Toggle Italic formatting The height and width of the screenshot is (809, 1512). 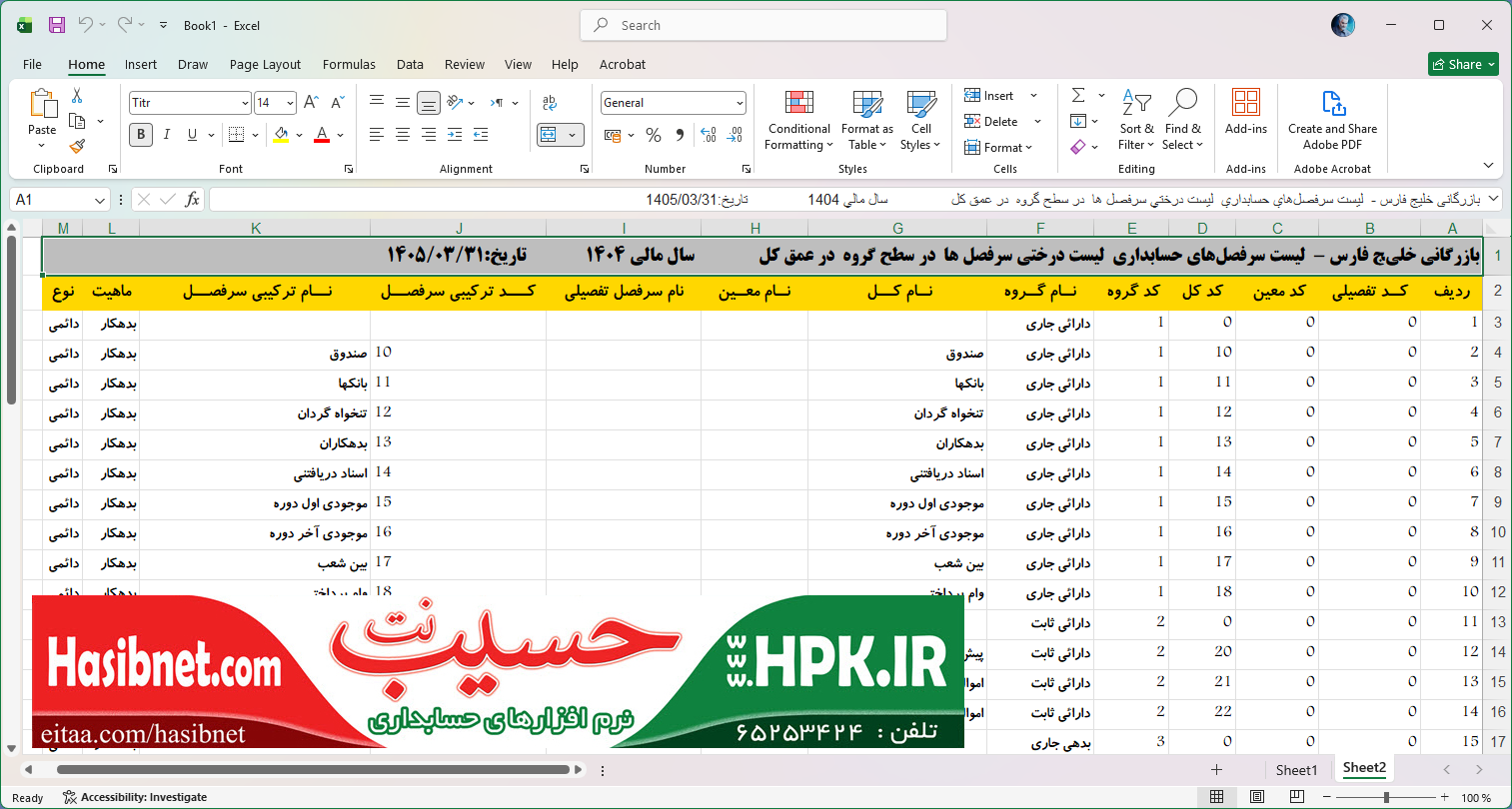(166, 134)
